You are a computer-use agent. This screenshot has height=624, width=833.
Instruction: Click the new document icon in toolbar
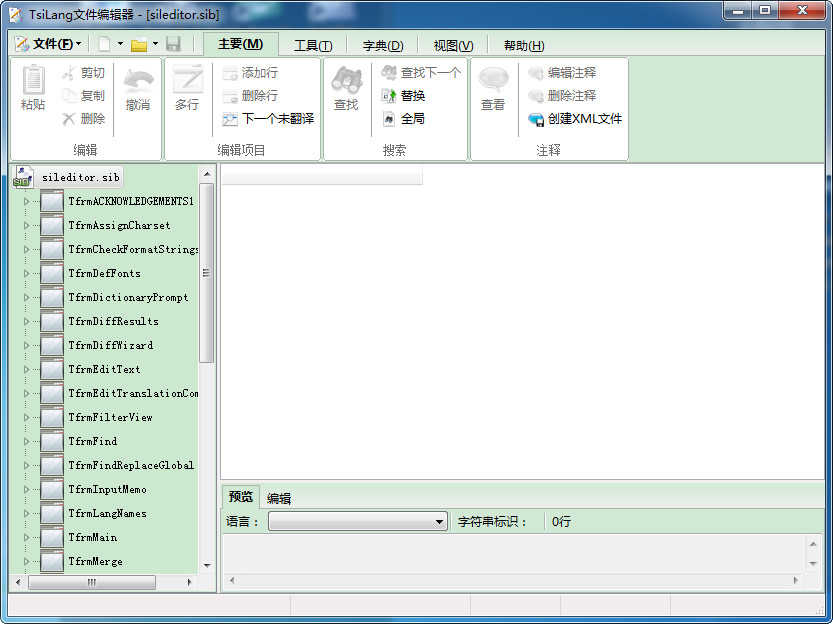[x=104, y=44]
